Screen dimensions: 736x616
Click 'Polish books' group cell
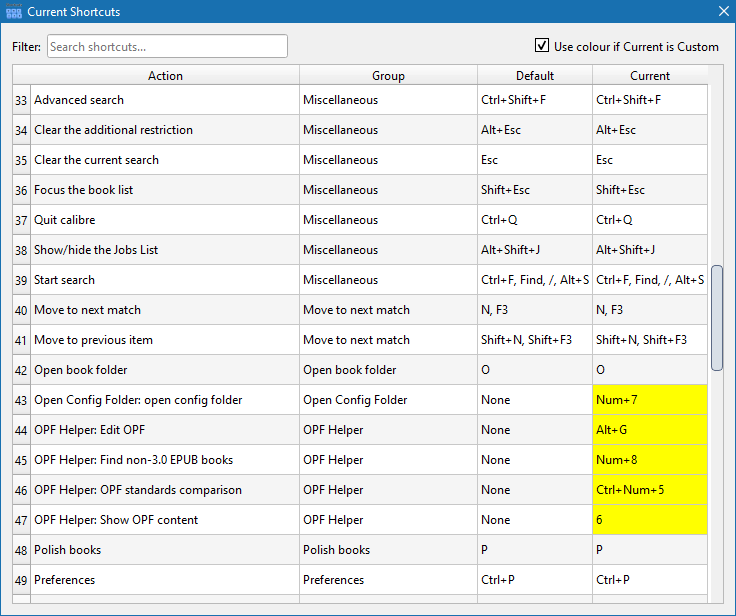388,550
